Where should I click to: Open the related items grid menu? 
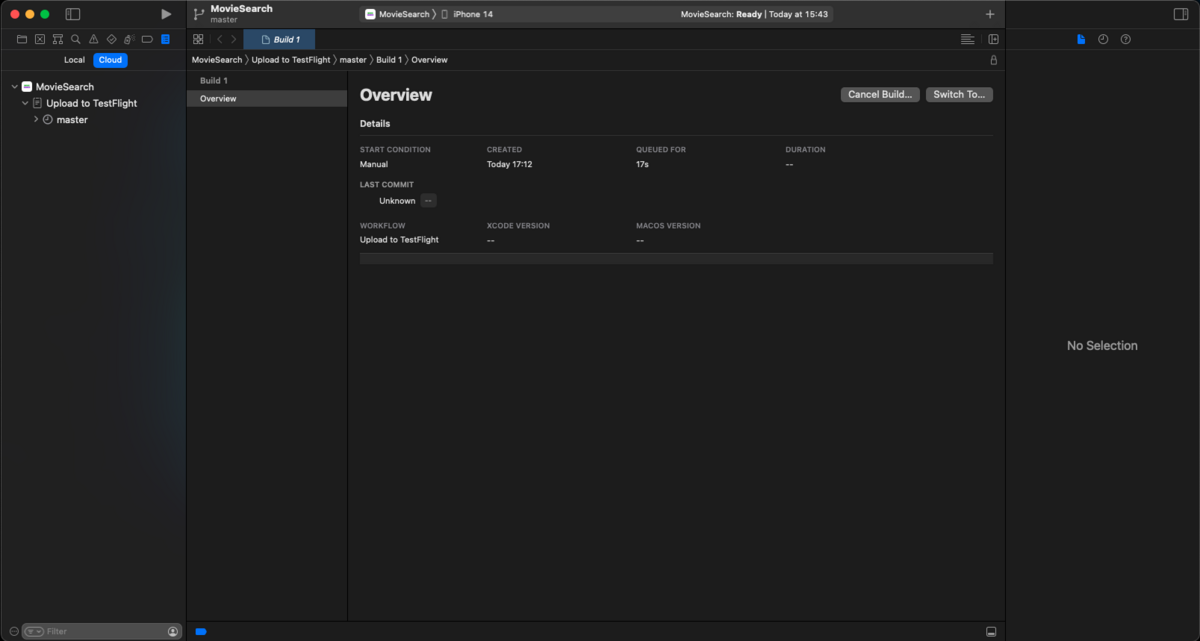tap(198, 39)
